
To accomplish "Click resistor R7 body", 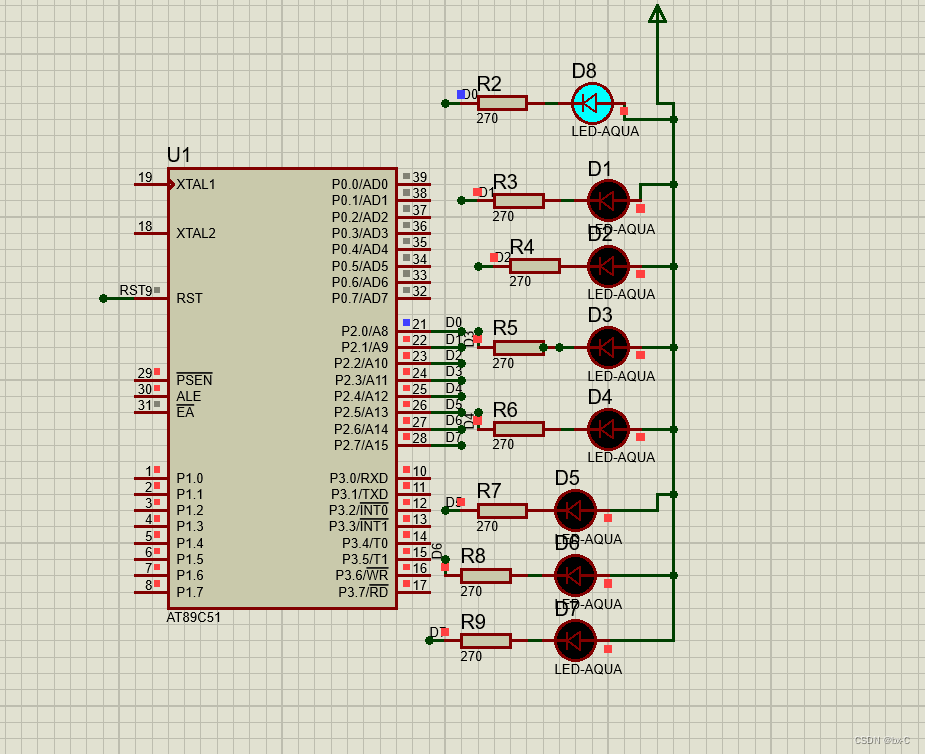I will [502, 510].
